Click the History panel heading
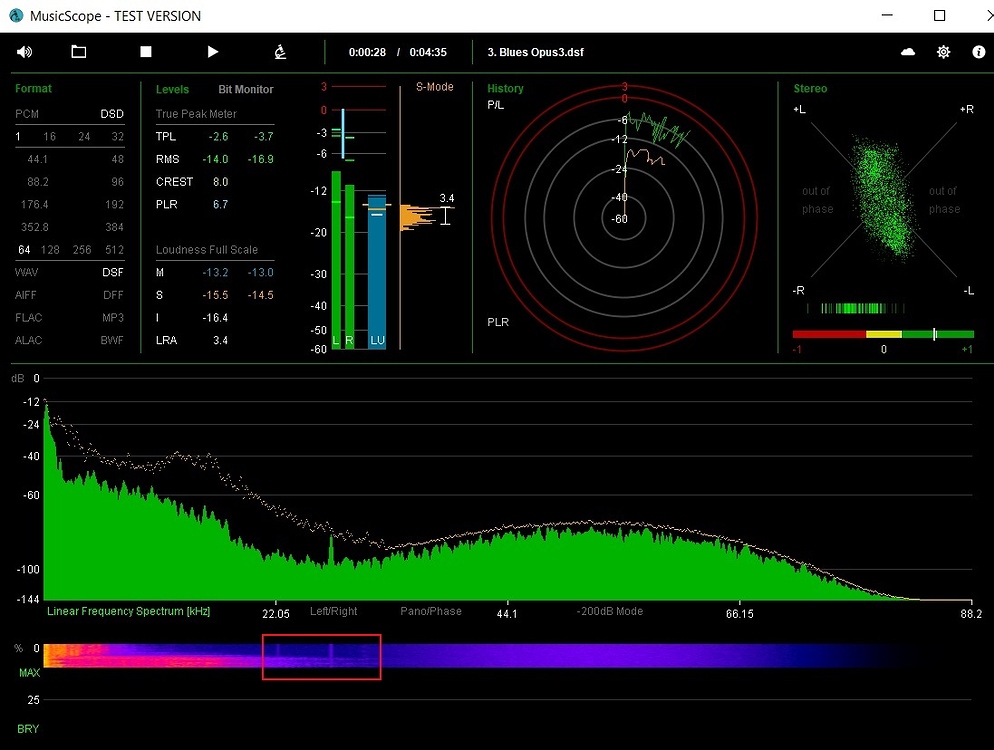The width and height of the screenshot is (994, 750). click(505, 88)
